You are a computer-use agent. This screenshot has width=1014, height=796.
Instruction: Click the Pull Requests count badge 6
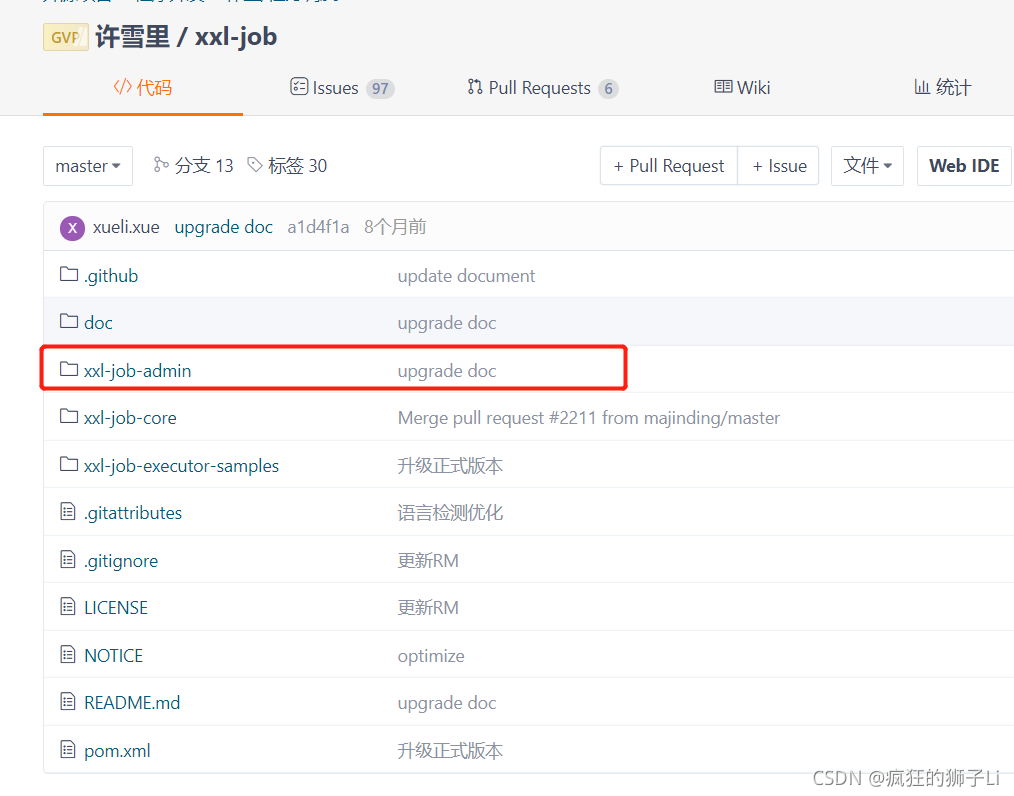[x=609, y=89]
